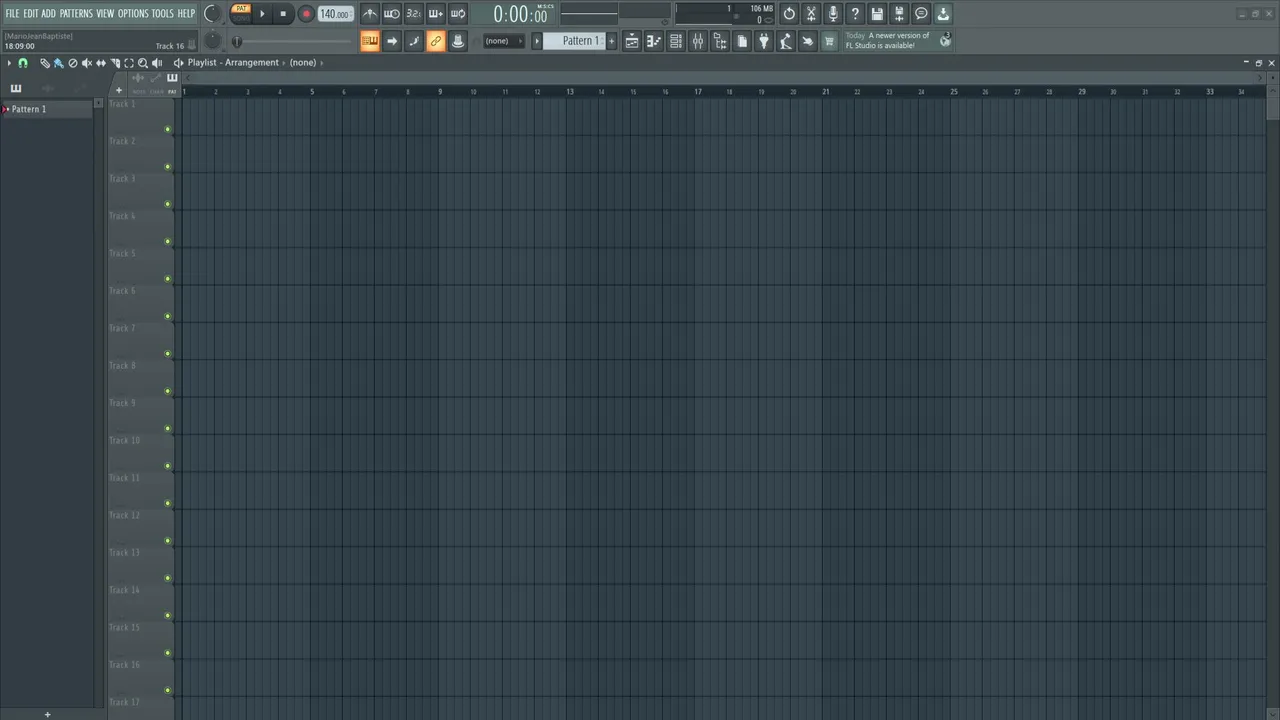Open the audio editor scissors icon
This screenshot has width=1280, height=720.
tap(811, 14)
